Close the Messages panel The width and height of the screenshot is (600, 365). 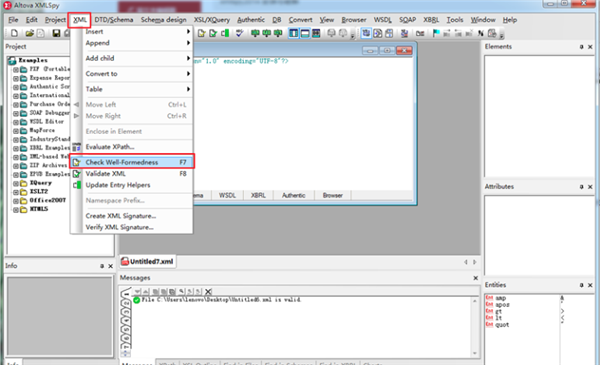coord(475,278)
